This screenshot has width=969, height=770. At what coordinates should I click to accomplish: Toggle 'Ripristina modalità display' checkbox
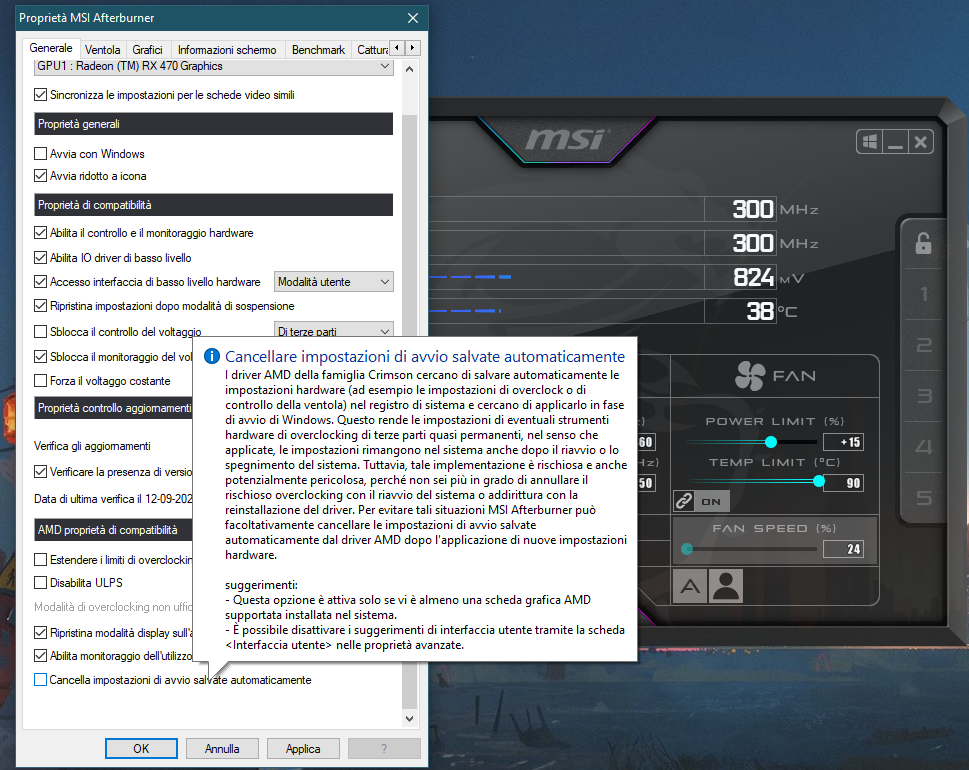pos(40,632)
